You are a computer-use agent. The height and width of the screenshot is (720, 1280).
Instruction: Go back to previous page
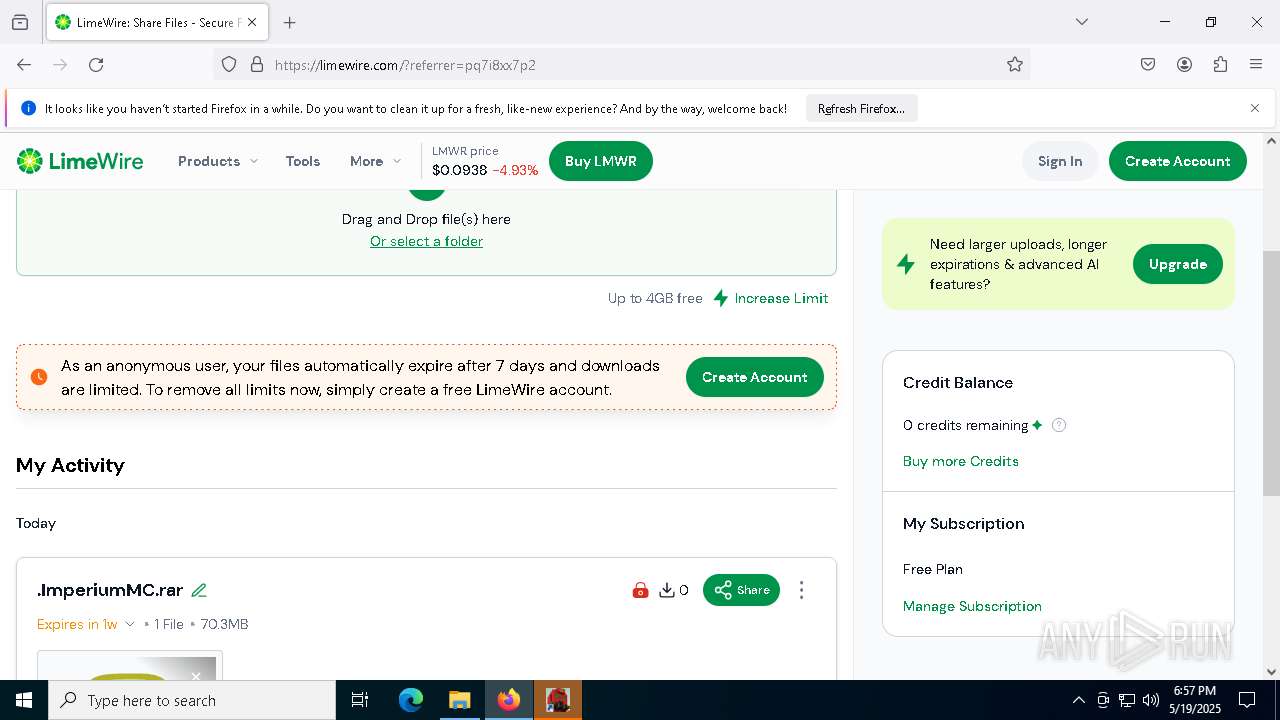[x=24, y=64]
